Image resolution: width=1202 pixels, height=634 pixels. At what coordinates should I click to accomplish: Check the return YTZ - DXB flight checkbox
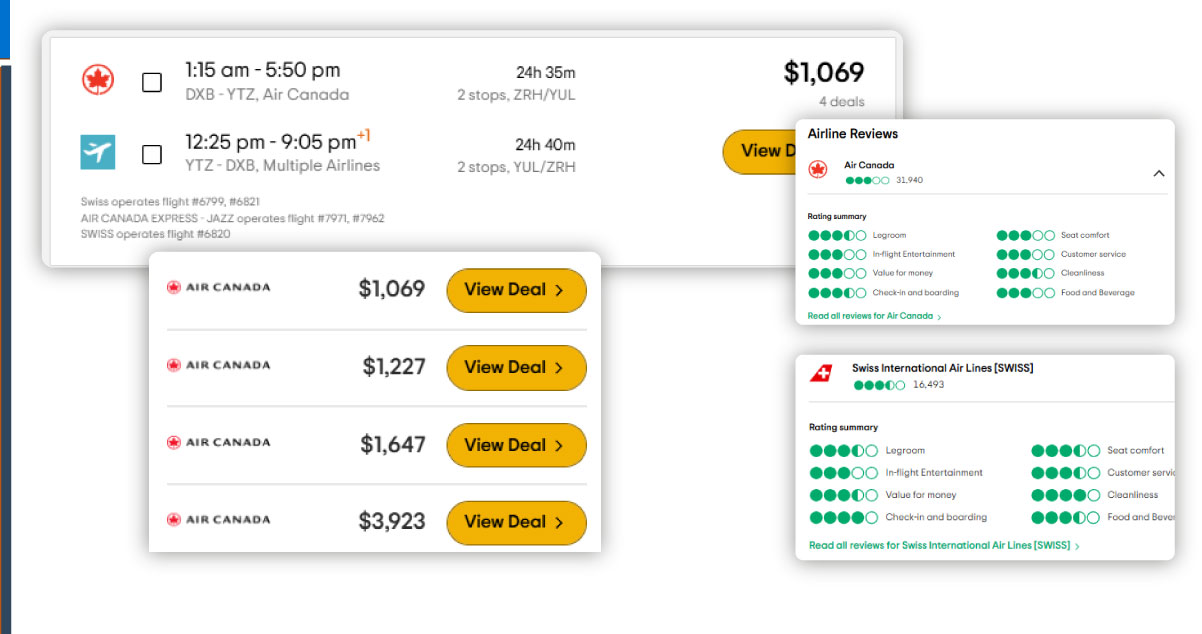[x=151, y=154]
